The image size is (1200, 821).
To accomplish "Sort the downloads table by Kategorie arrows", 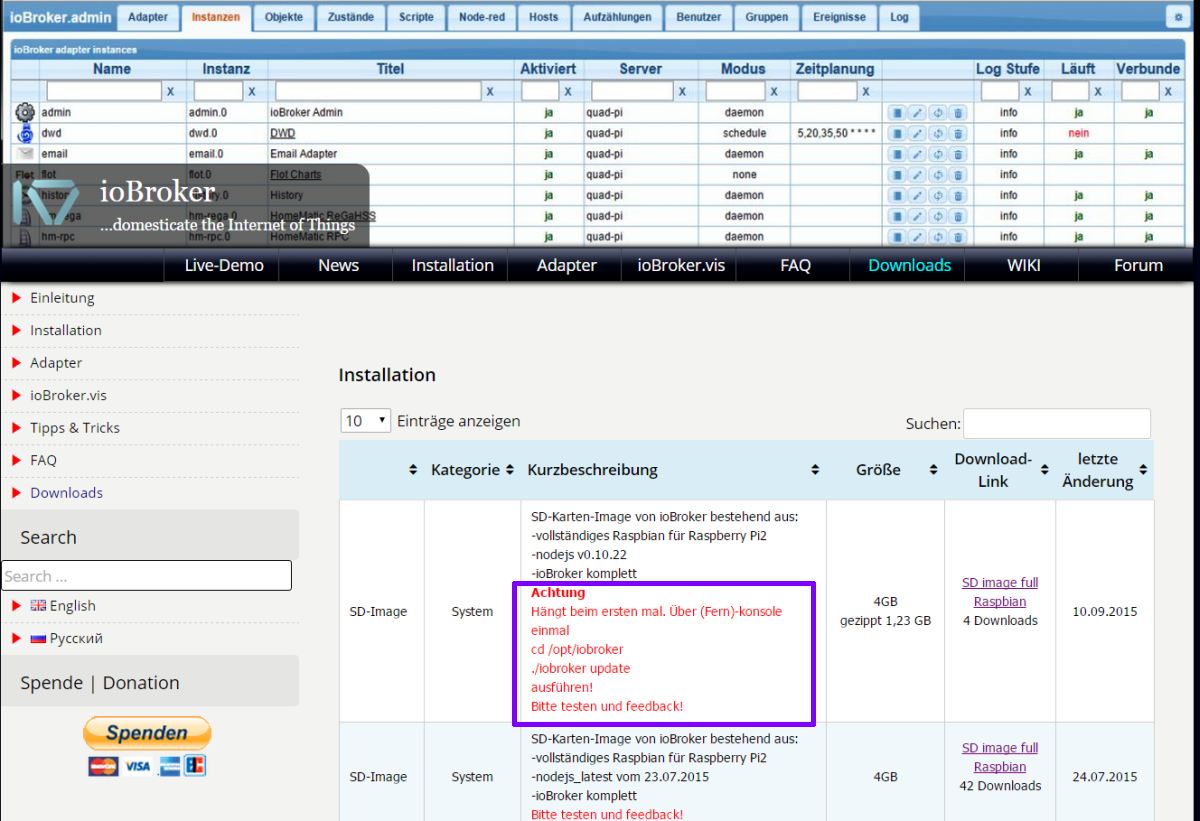I will coord(509,470).
